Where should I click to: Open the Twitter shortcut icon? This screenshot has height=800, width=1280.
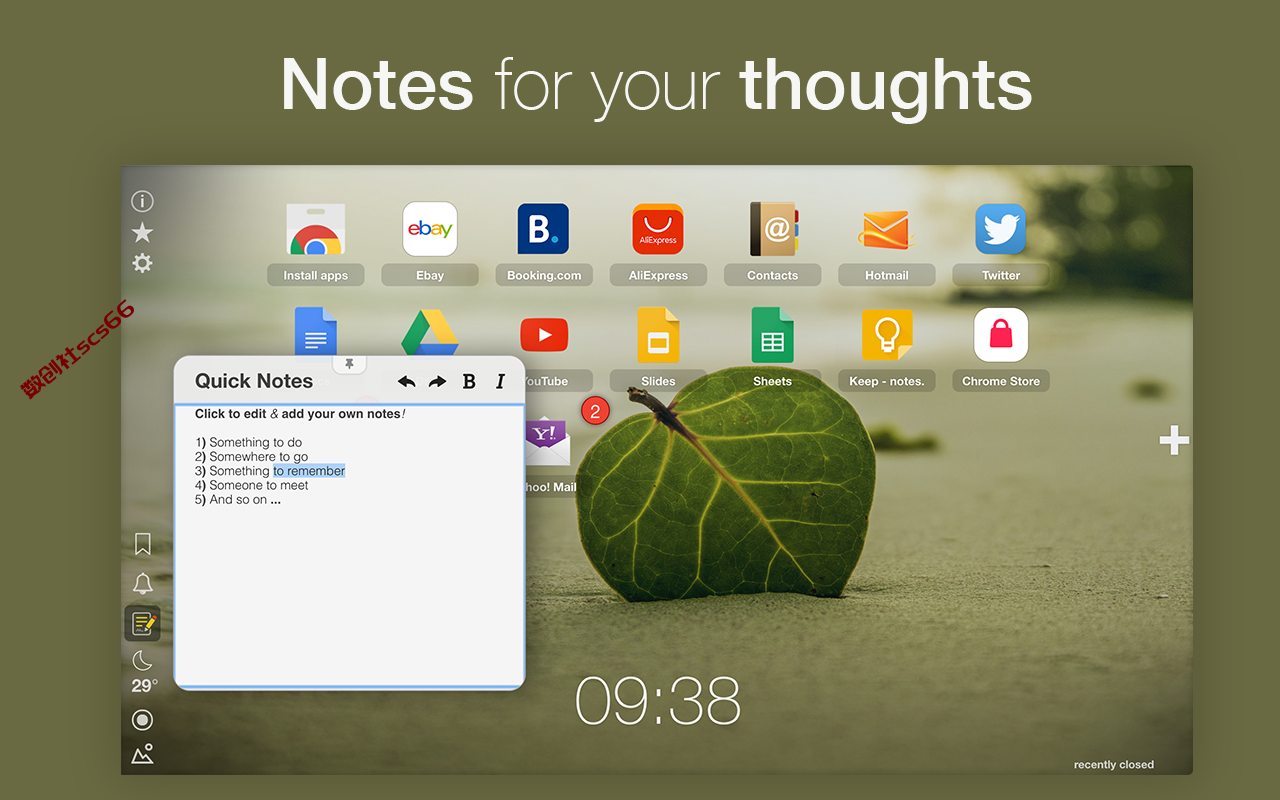1001,229
